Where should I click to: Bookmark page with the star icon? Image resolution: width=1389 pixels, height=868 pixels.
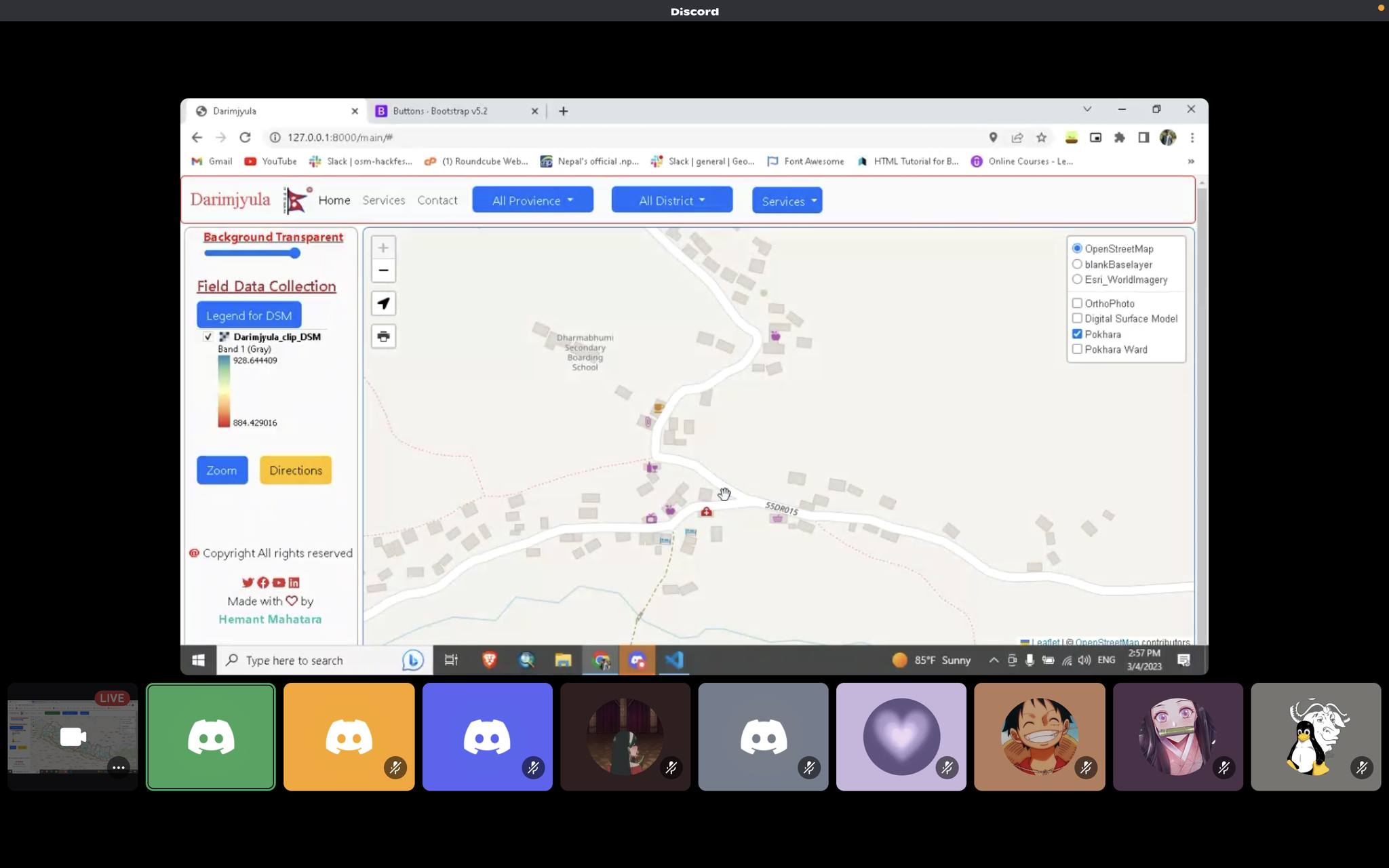tap(1041, 138)
